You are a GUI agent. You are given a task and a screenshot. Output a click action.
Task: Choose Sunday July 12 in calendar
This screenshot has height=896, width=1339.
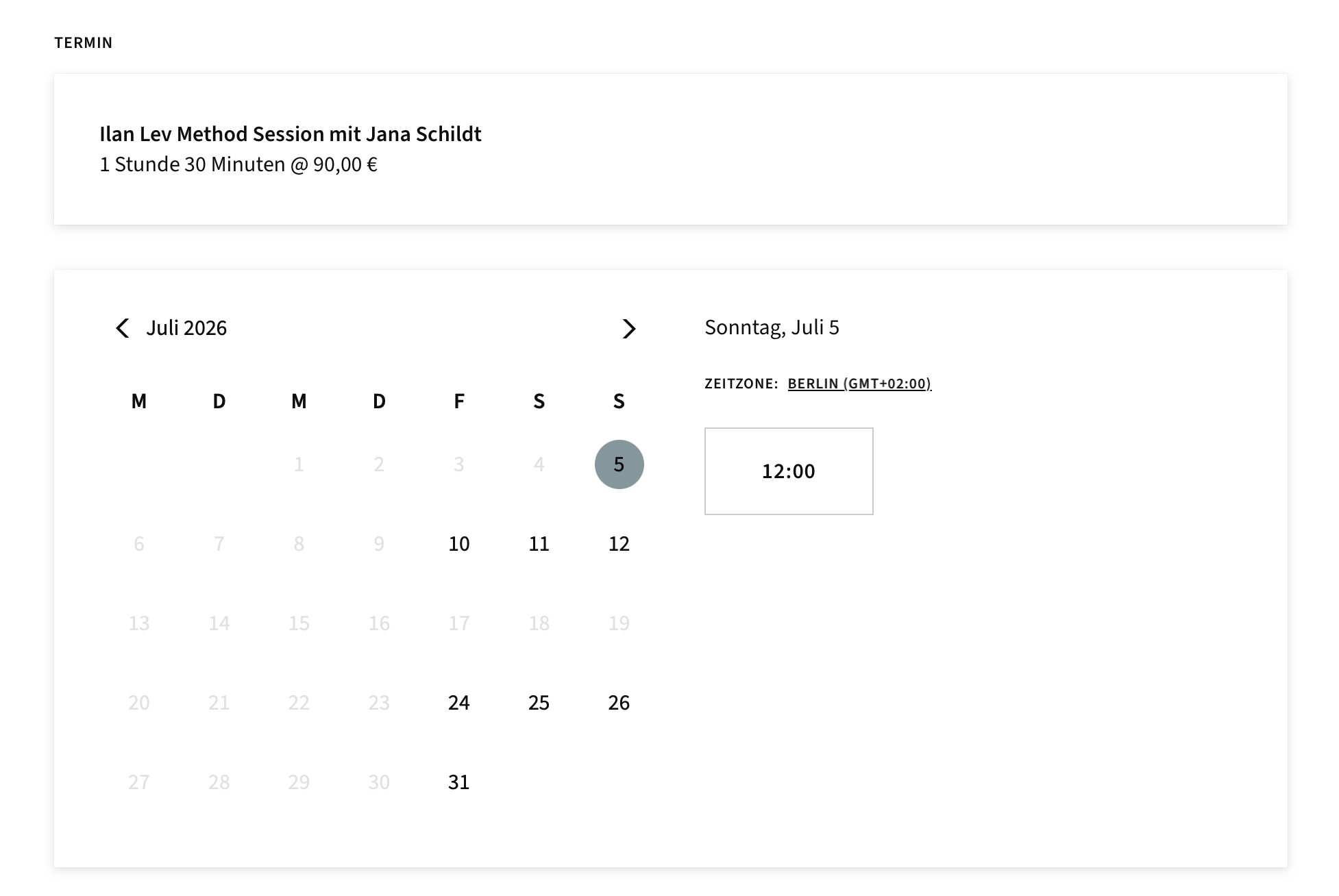tap(619, 544)
